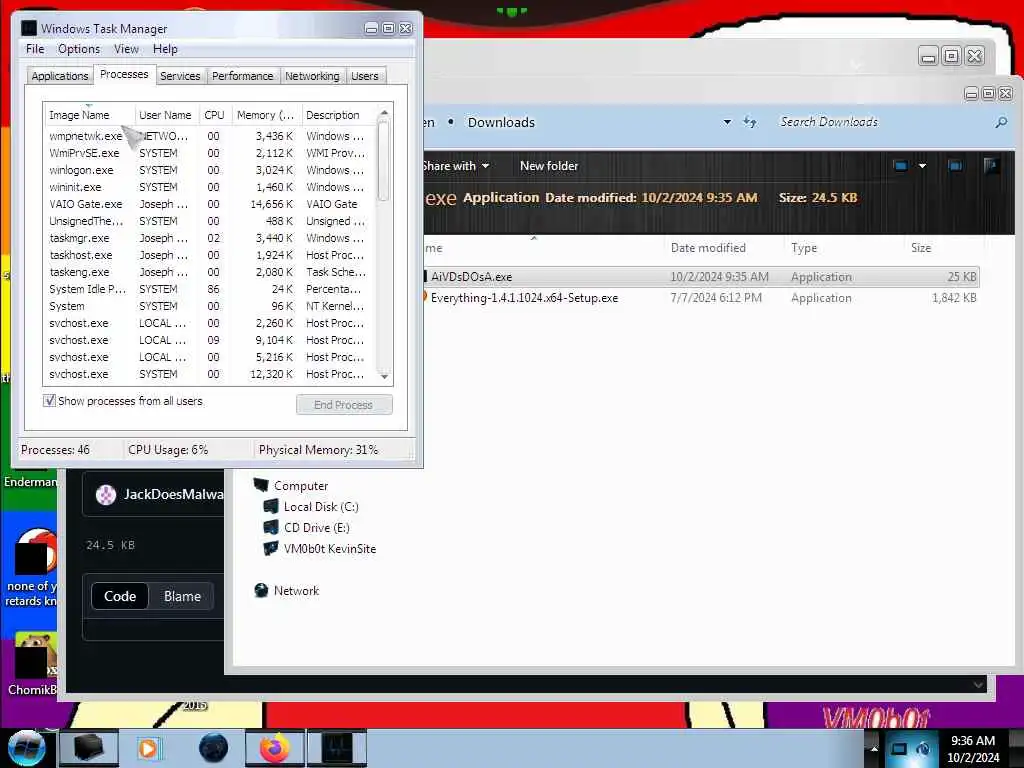Sort processes by Image Name column
Screen dimensions: 1024x768
point(89,115)
